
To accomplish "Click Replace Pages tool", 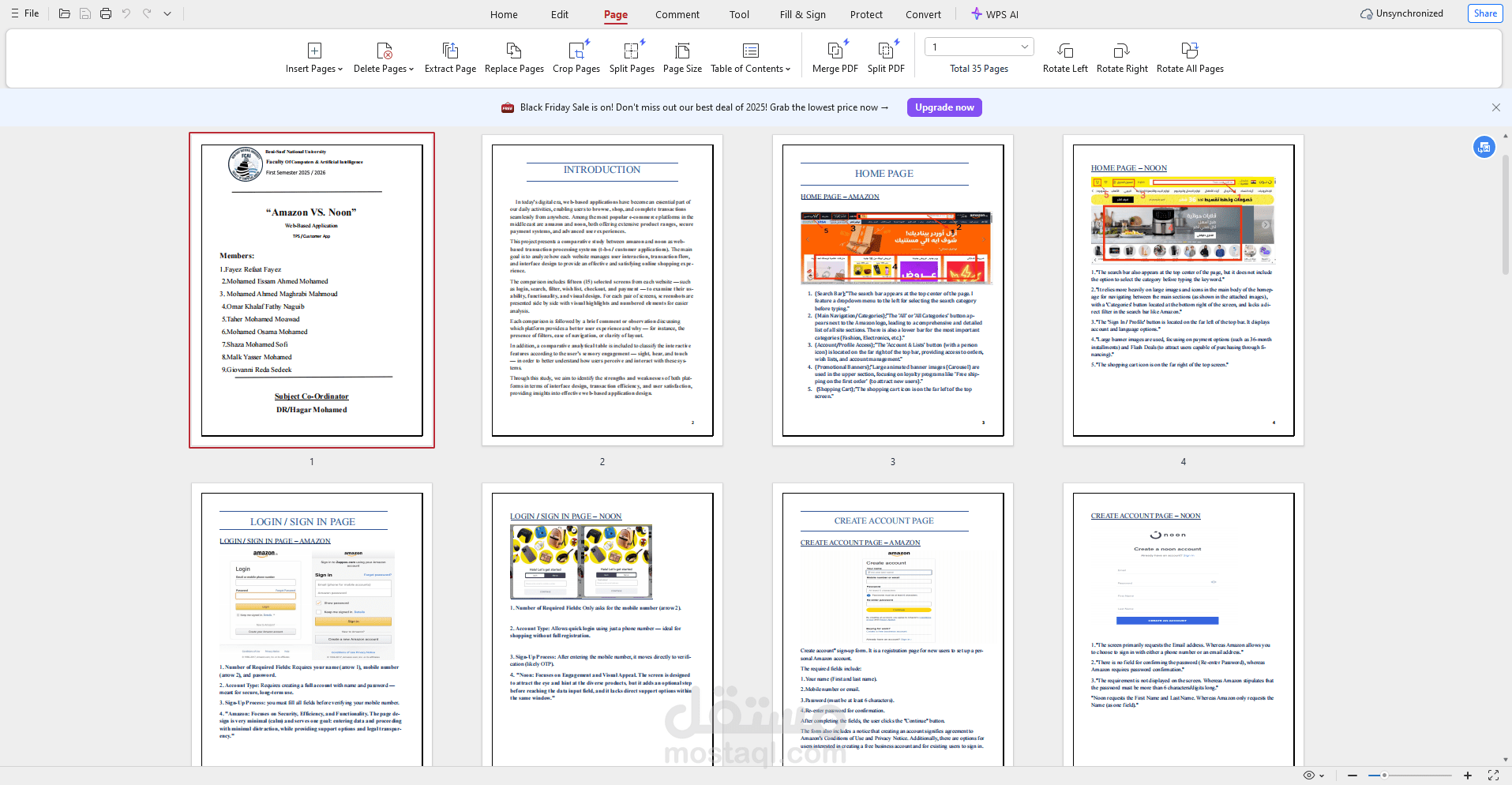I will [x=514, y=58].
